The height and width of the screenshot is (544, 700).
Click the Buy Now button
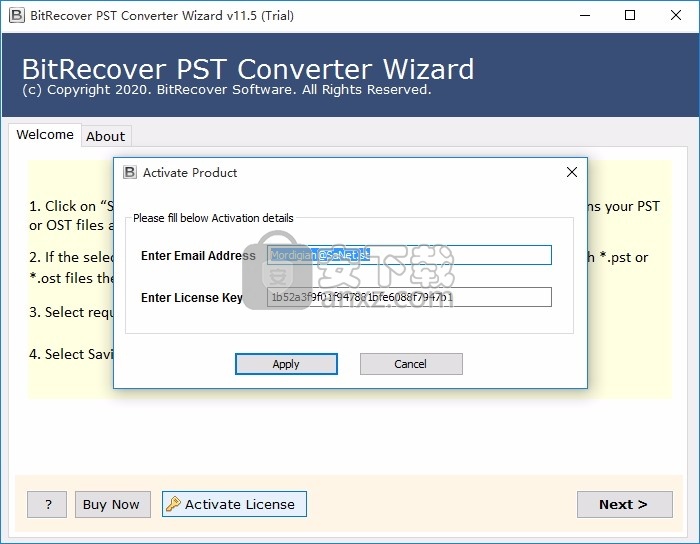112,504
